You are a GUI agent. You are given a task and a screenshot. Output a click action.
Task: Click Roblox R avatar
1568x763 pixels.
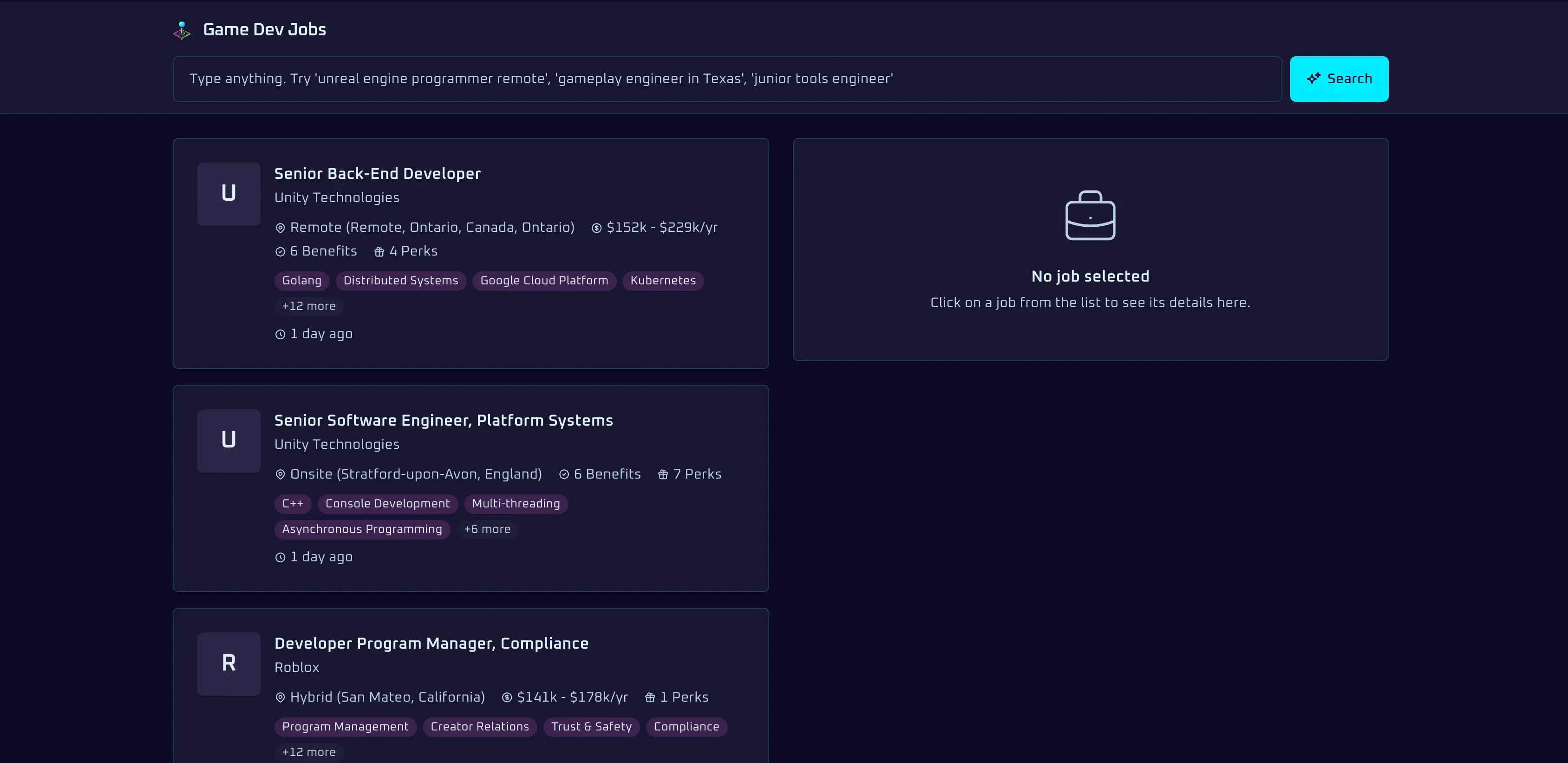[228, 663]
